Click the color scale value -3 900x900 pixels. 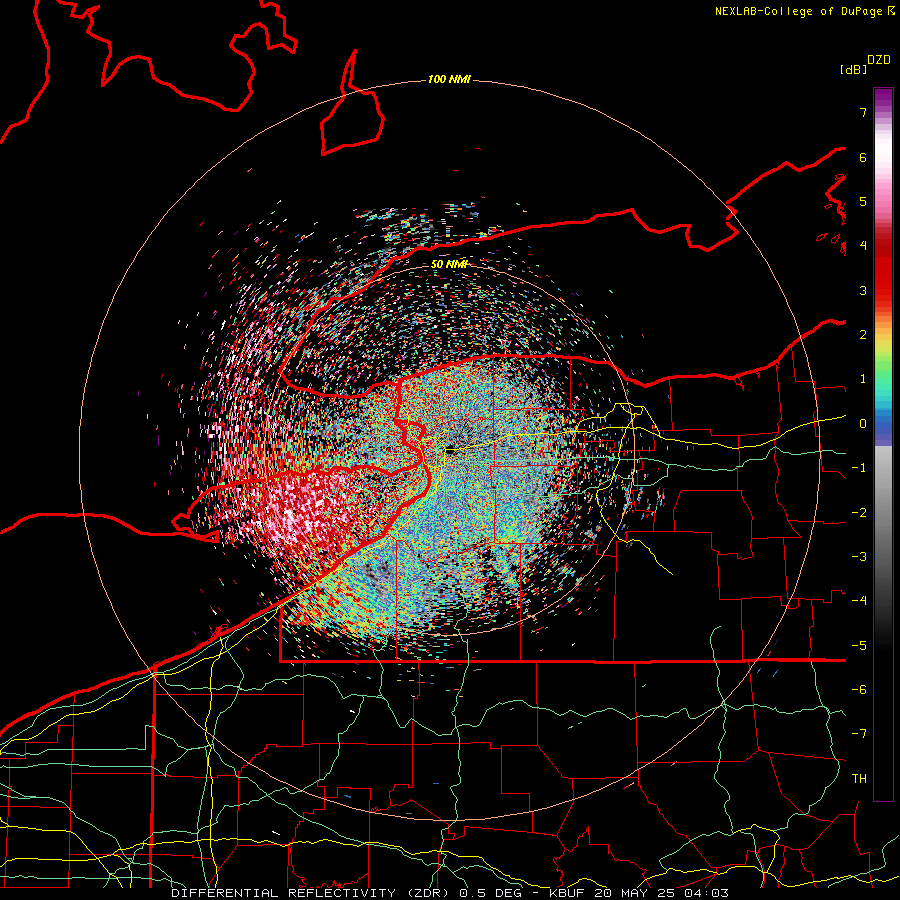pos(859,557)
